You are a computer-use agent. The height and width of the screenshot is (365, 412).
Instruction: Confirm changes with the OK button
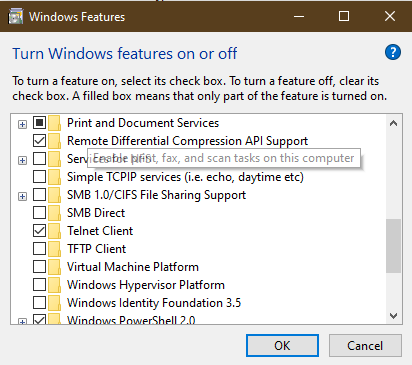tap(282, 346)
